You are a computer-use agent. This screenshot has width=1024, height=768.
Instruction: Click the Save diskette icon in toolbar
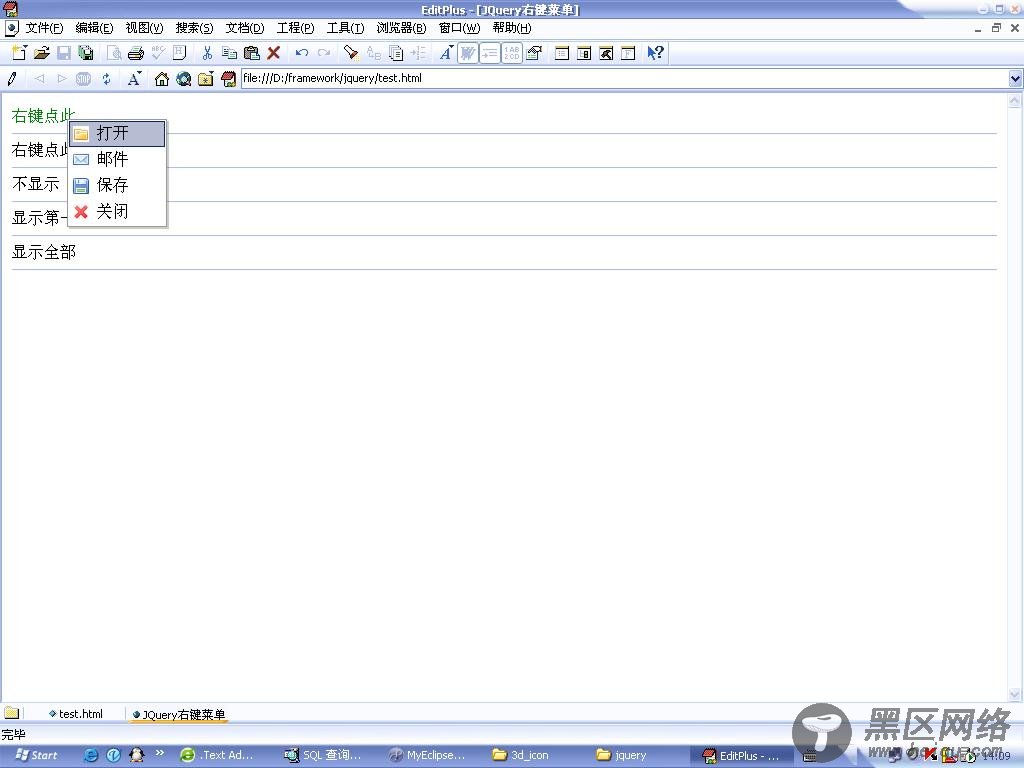pos(63,53)
